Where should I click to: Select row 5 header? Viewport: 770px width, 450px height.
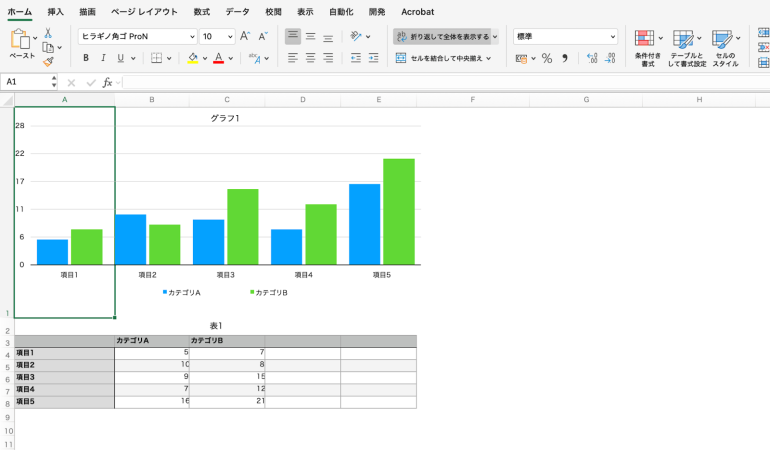[7, 367]
